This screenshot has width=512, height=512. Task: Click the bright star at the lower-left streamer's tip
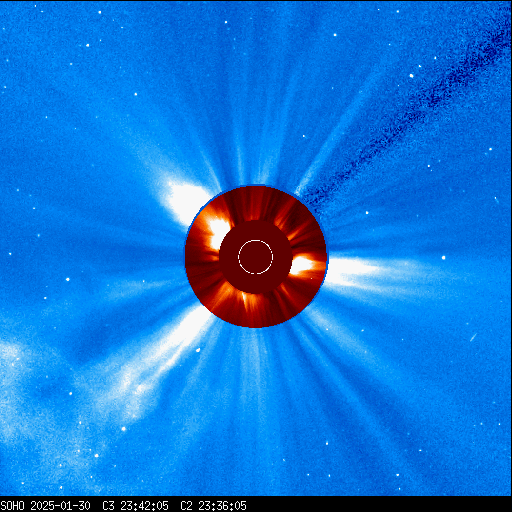click(124, 429)
